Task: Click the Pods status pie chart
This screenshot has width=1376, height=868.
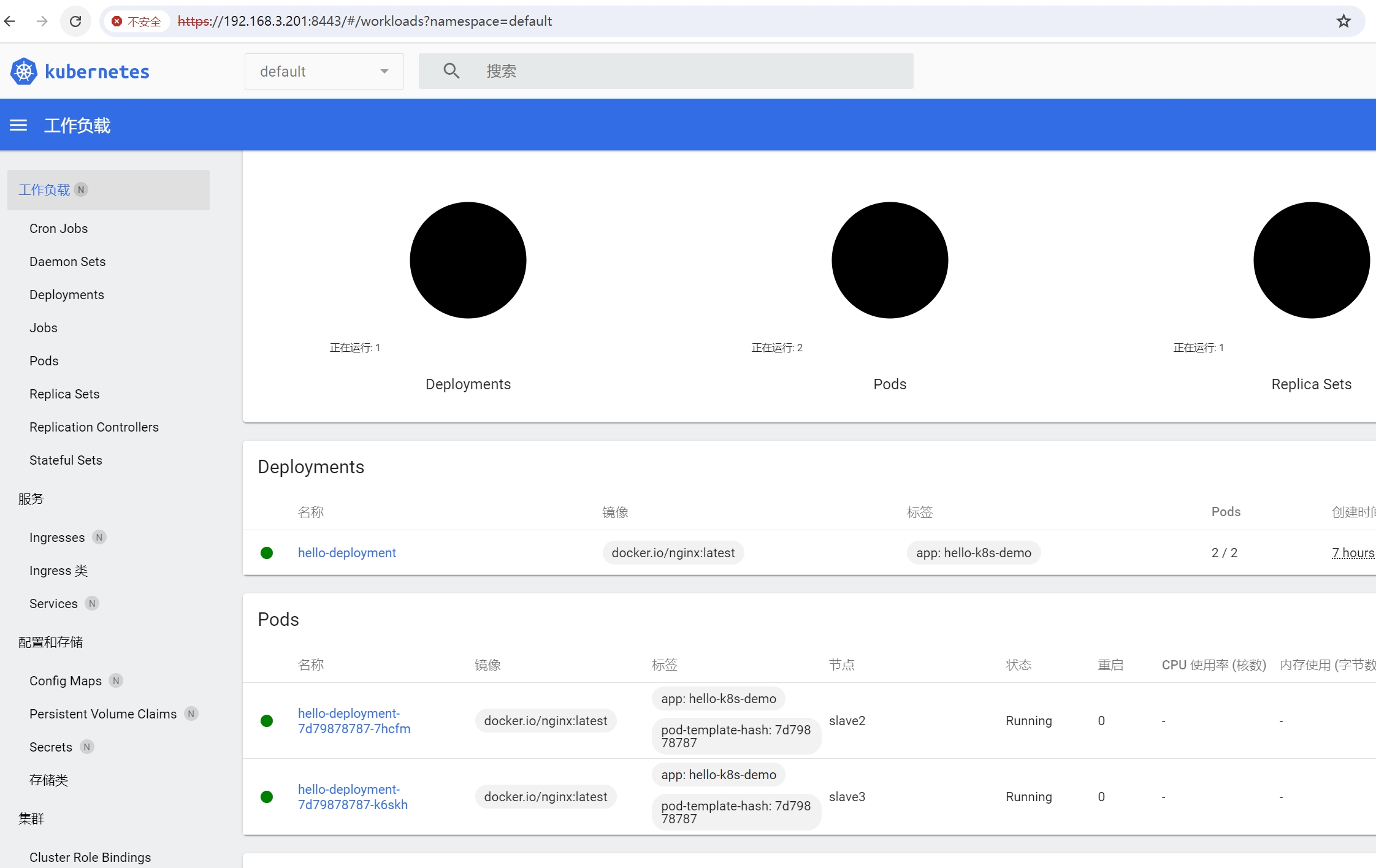Action: click(x=890, y=260)
